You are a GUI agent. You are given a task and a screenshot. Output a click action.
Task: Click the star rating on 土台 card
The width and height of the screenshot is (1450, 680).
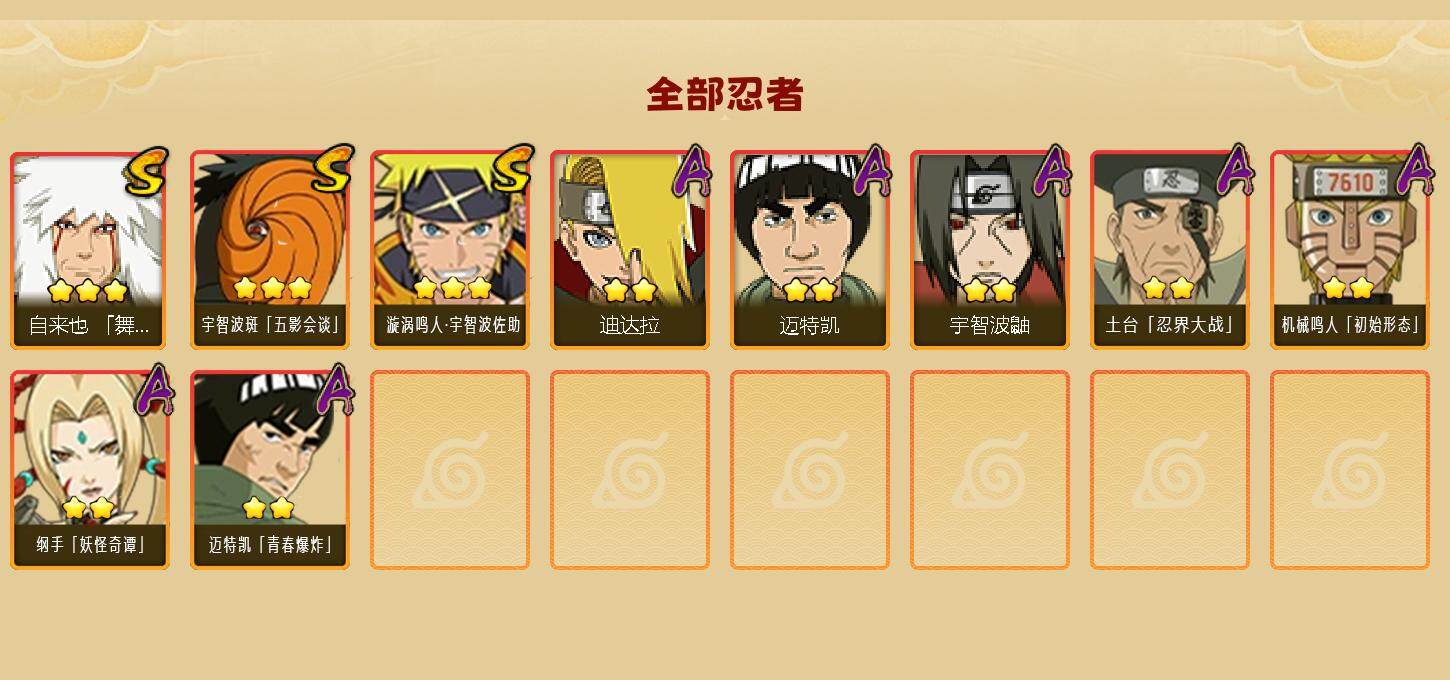click(x=1168, y=288)
